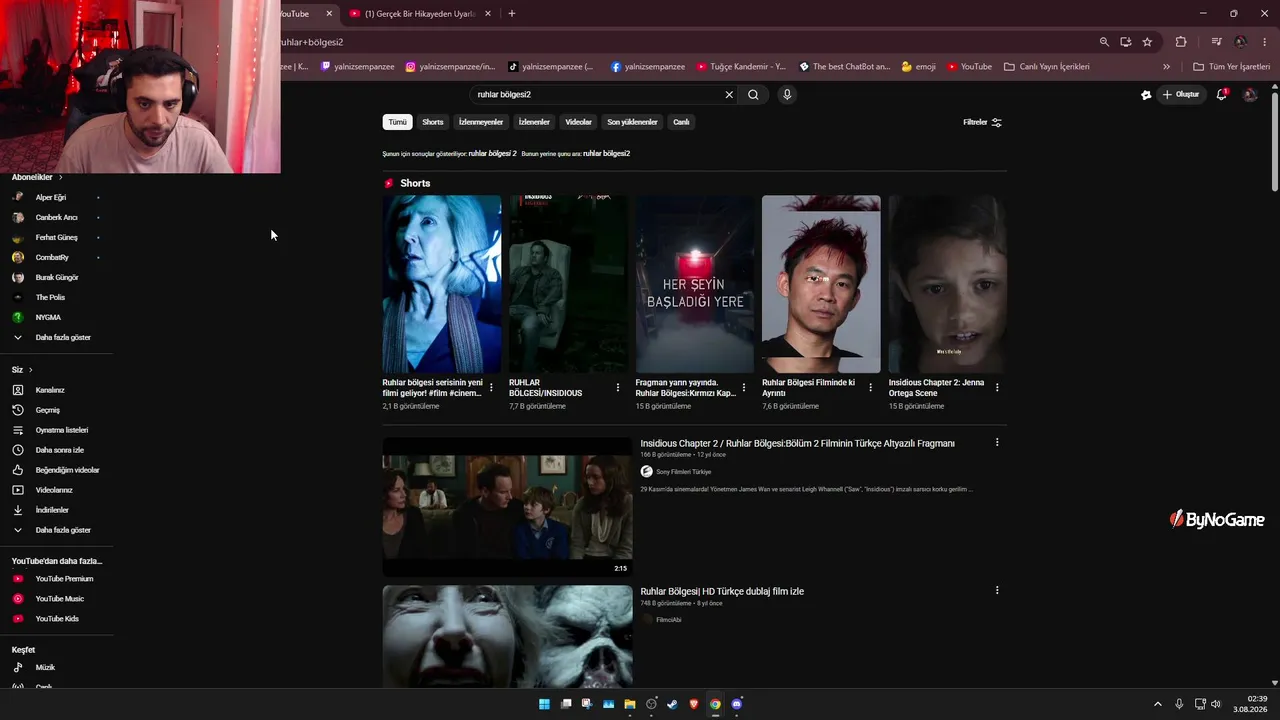Image resolution: width=1280 pixels, height=720 pixels.
Task: Open the YouTube account avatar menu
Action: point(1250,95)
